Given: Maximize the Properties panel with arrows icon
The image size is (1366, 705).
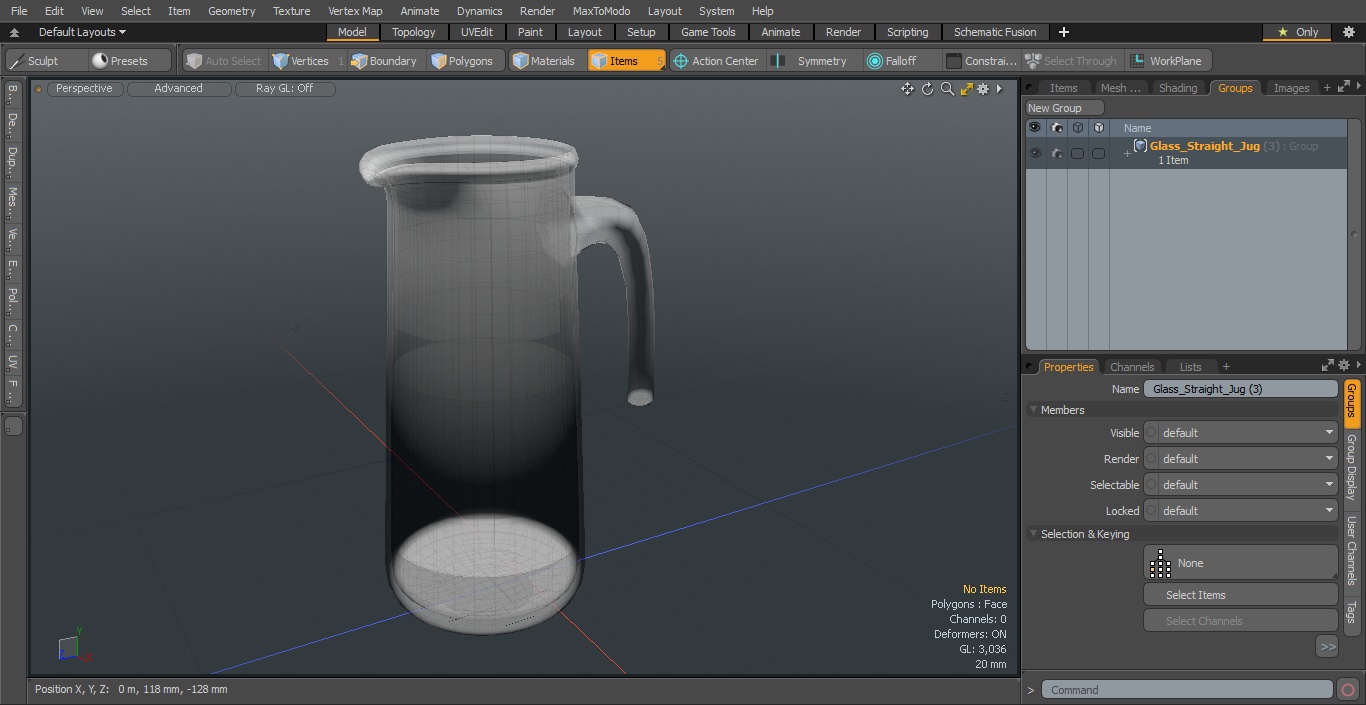Looking at the screenshot, I should [1327, 366].
